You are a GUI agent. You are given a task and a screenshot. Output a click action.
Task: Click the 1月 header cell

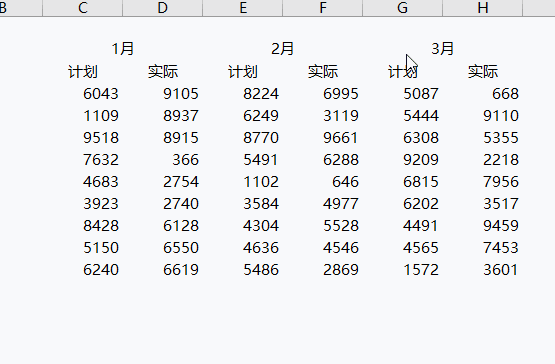122,49
